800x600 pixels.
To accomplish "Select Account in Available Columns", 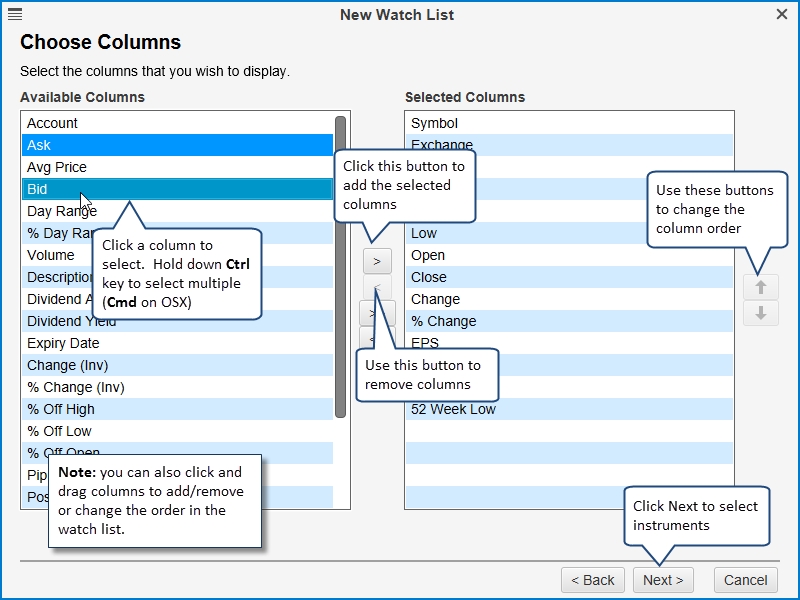I will (x=177, y=123).
